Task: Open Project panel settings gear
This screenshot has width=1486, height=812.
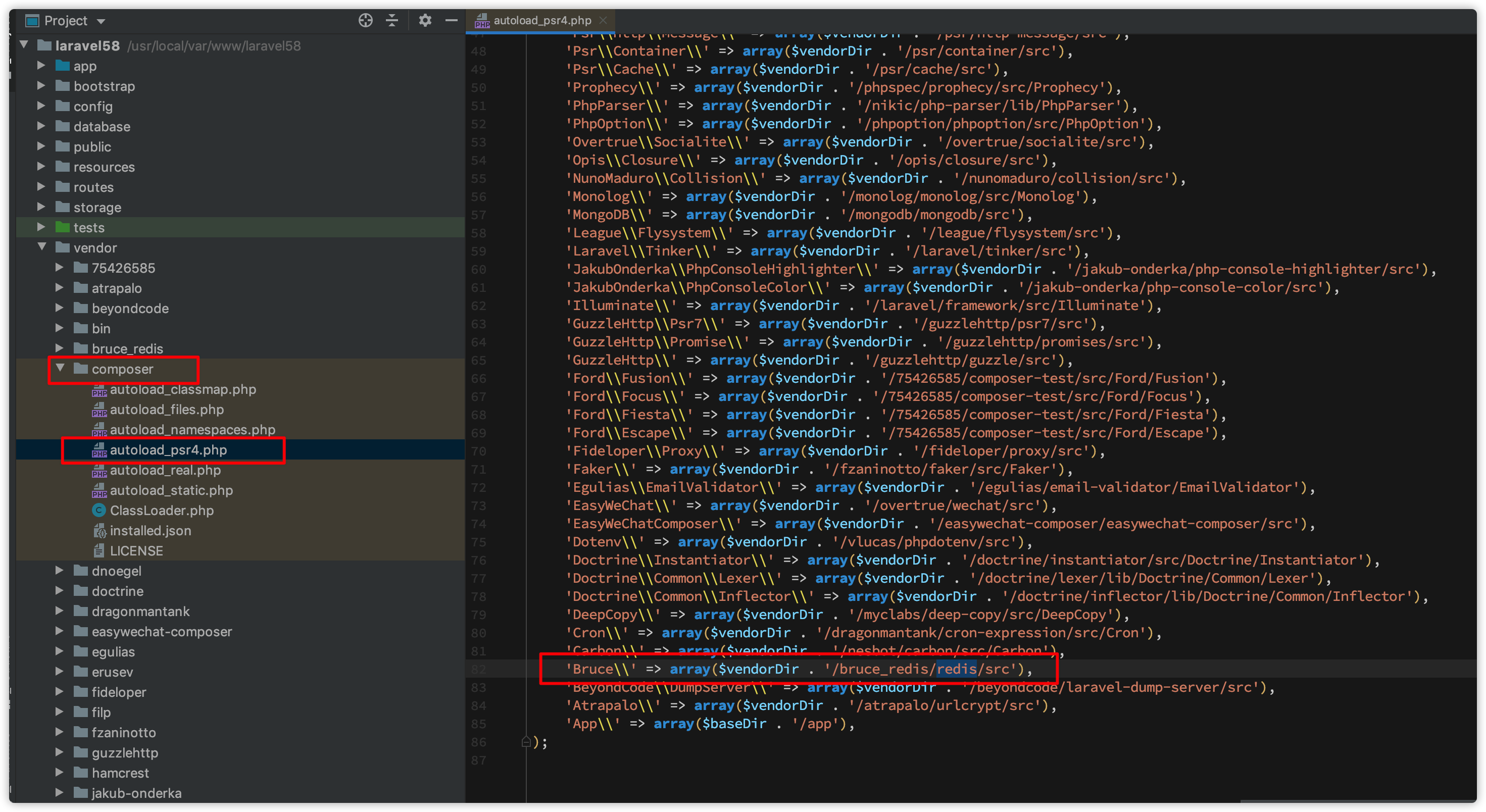Action: coord(425,21)
